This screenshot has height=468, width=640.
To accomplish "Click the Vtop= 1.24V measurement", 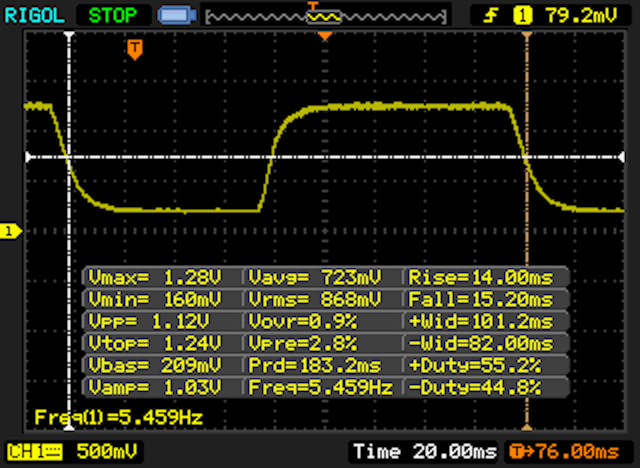I will click(x=155, y=344).
